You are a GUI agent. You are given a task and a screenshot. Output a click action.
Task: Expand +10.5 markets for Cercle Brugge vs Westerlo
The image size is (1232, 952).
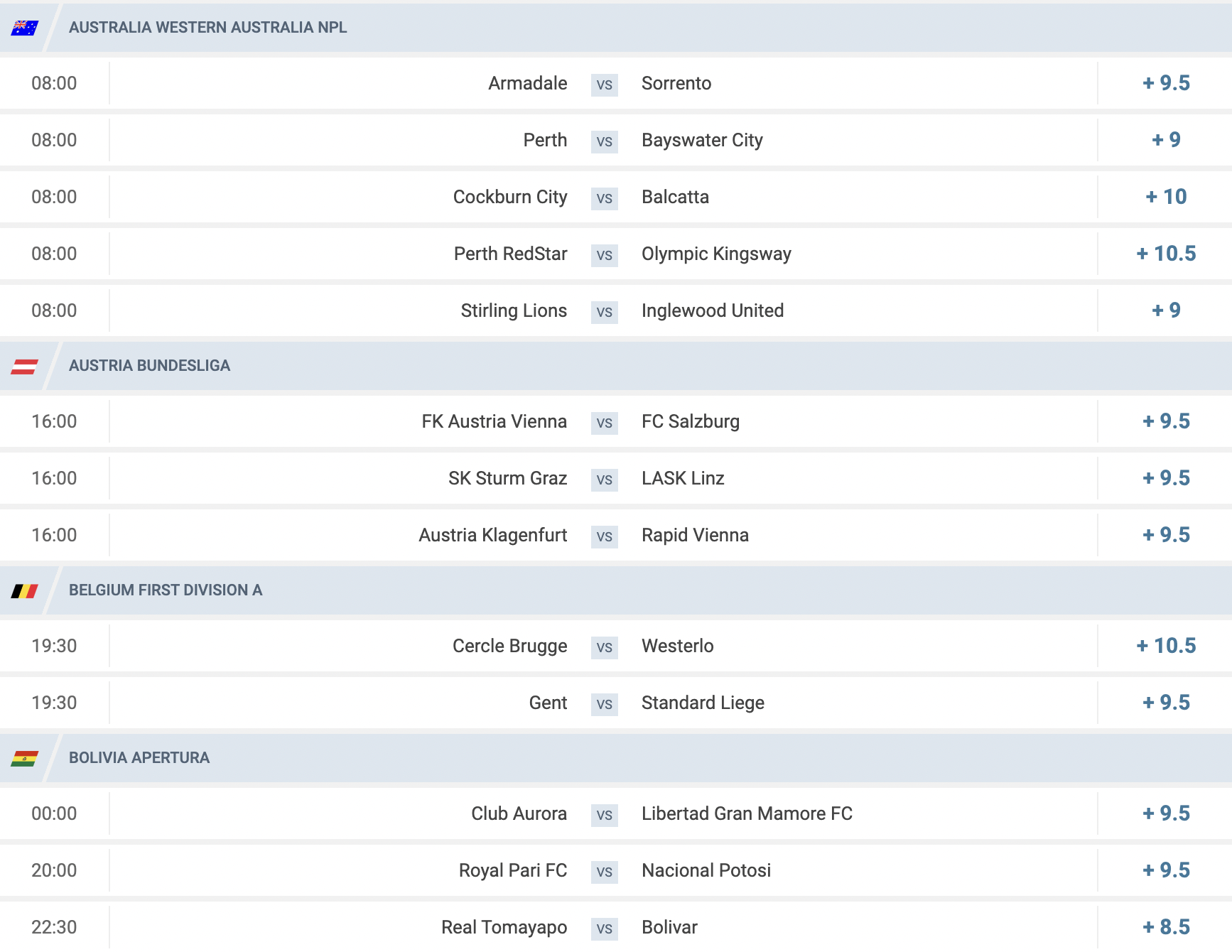(x=1166, y=646)
